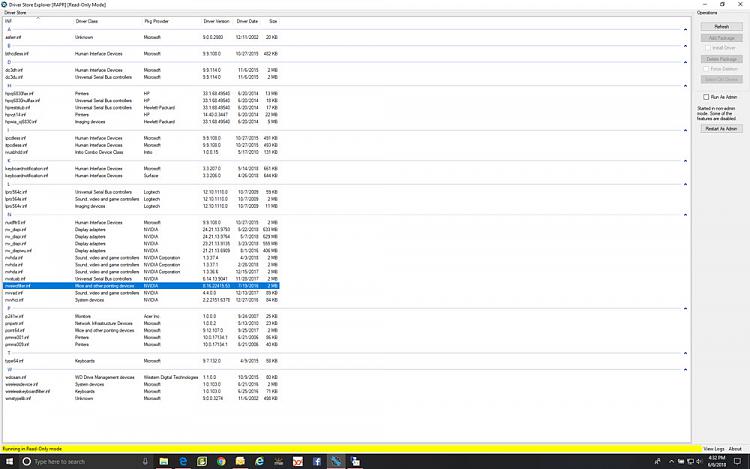
Task: Open Internet Explorer from the taskbar
Action: tap(259, 461)
